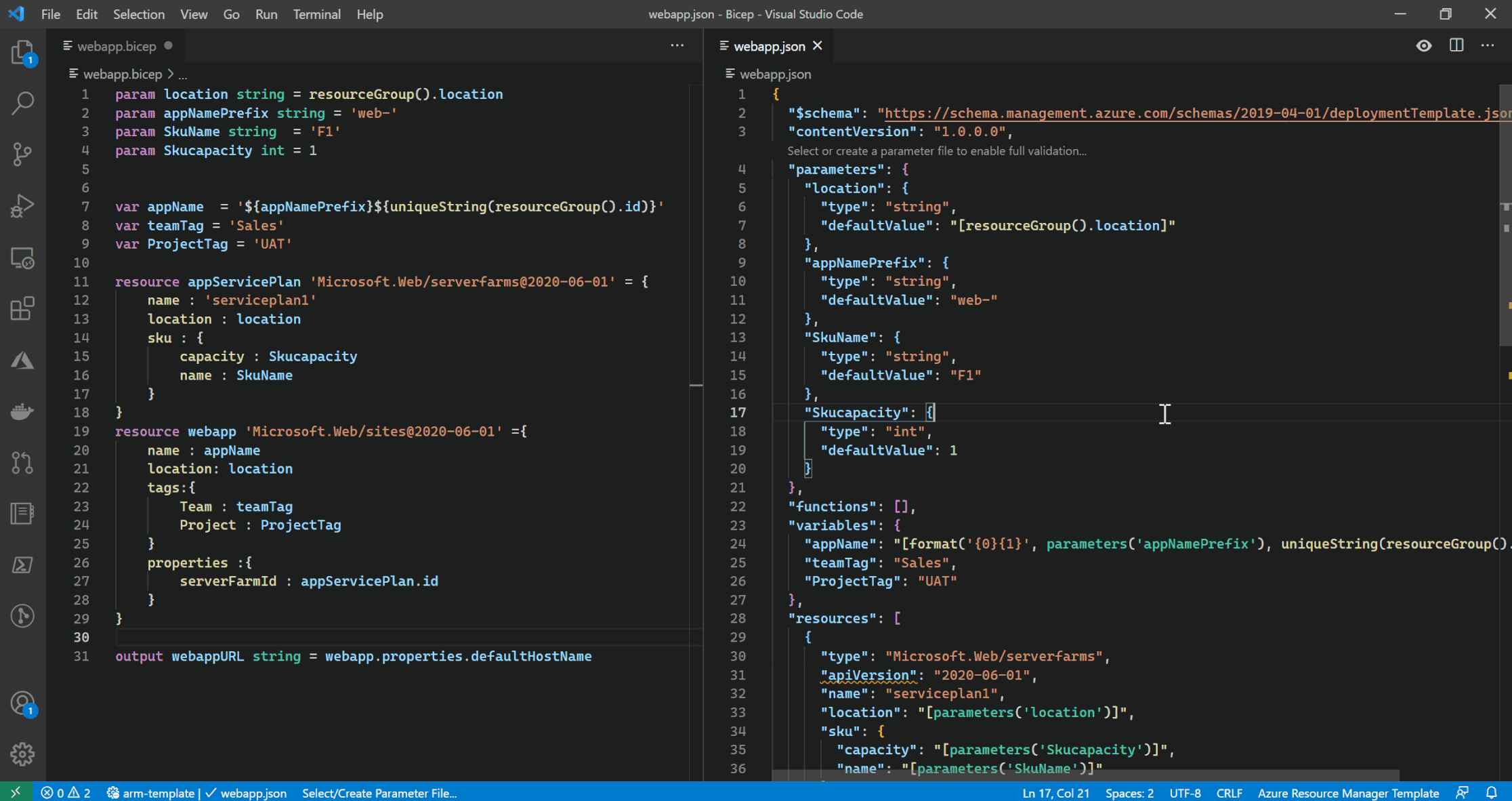Open the Help menu
The image size is (1512, 801).
(369, 14)
